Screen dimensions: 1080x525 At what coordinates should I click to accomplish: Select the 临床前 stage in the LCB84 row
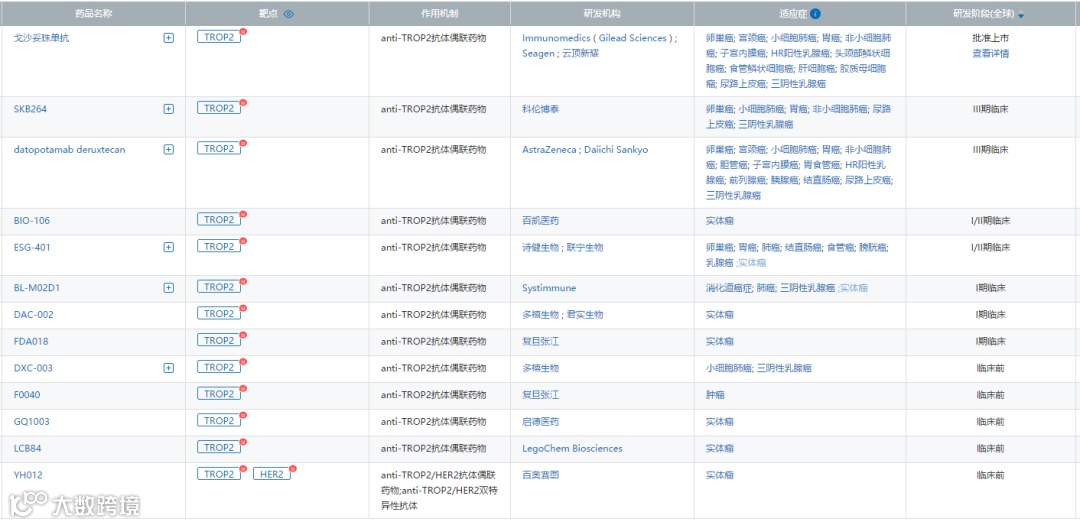click(x=990, y=448)
